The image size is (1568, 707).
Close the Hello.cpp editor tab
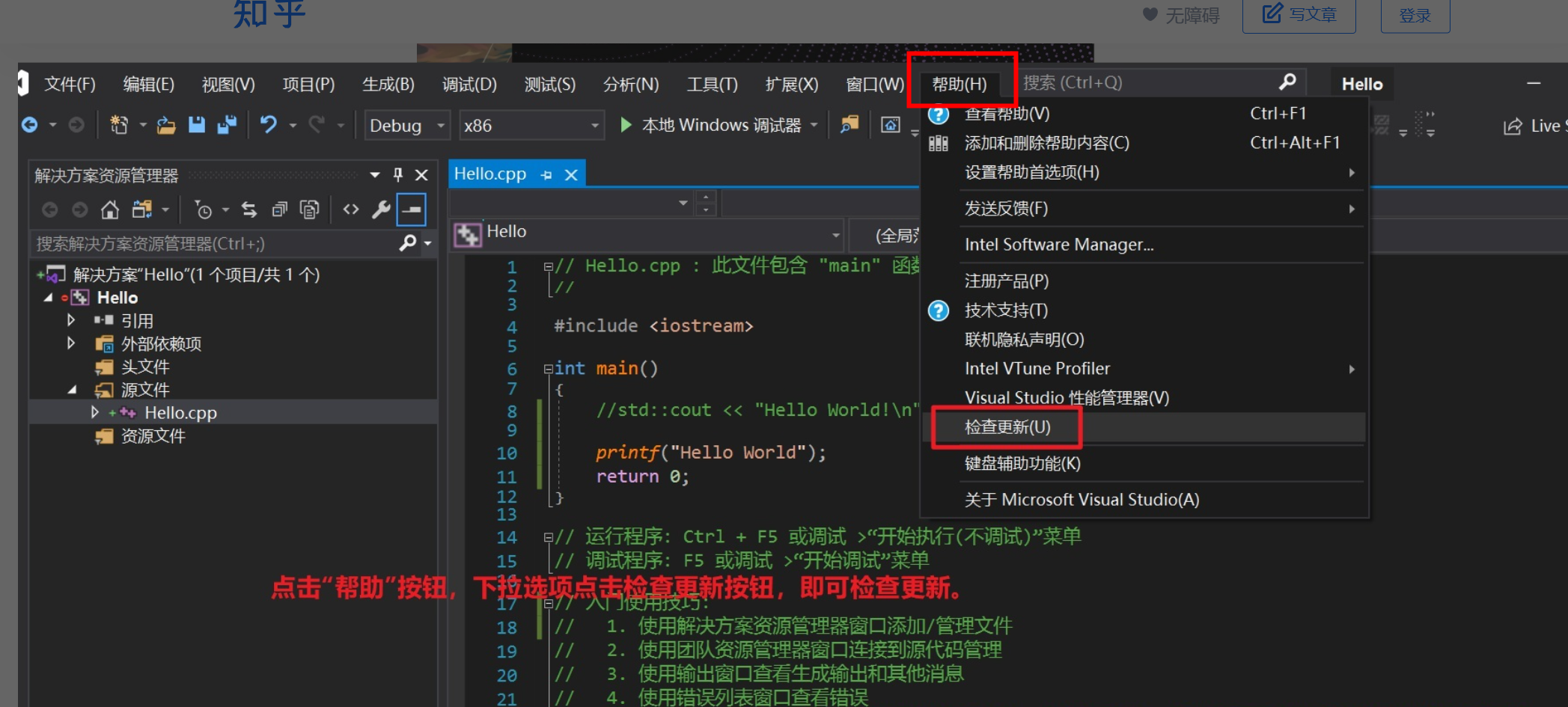point(571,175)
